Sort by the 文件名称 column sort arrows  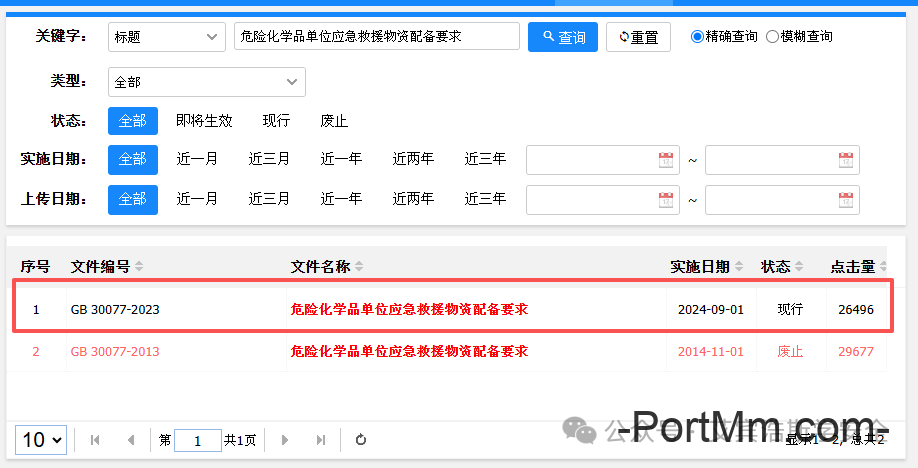[x=359, y=267]
